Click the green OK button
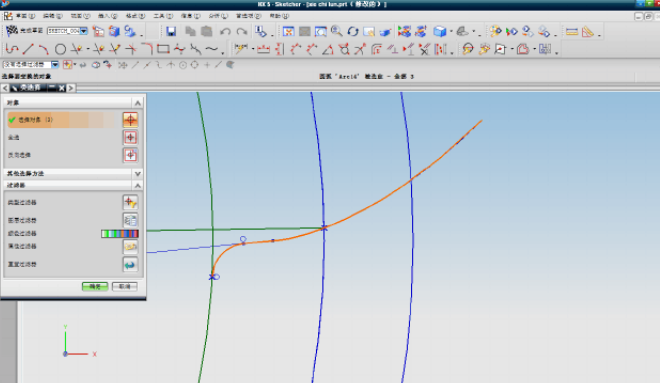This screenshot has height=383, width=660. click(x=95, y=287)
